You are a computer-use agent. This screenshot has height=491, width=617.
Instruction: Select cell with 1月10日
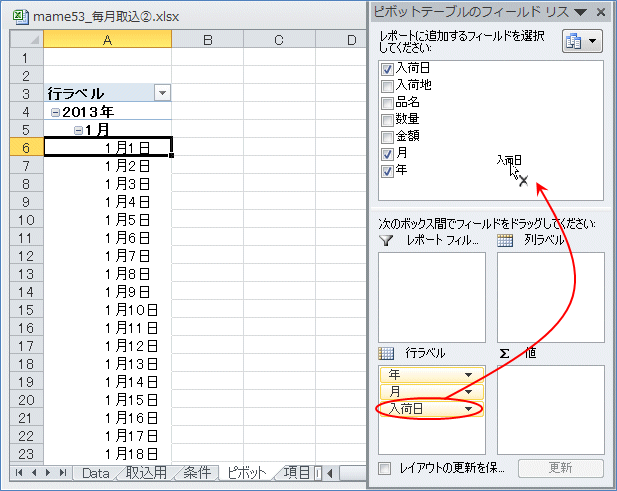pos(107,310)
